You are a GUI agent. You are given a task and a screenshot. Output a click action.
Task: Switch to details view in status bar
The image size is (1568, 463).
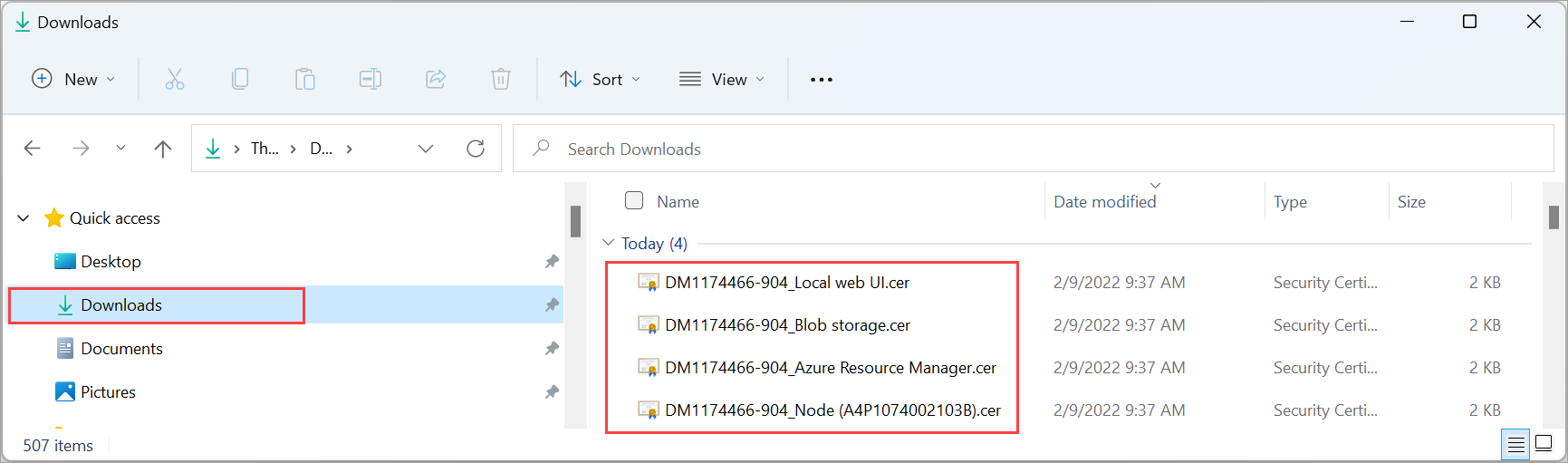(1515, 445)
